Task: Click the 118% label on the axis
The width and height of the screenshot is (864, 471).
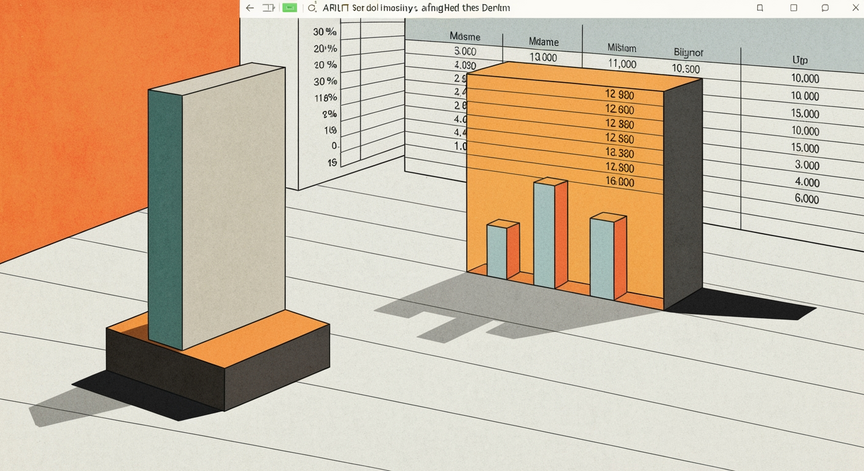Action: tap(326, 98)
